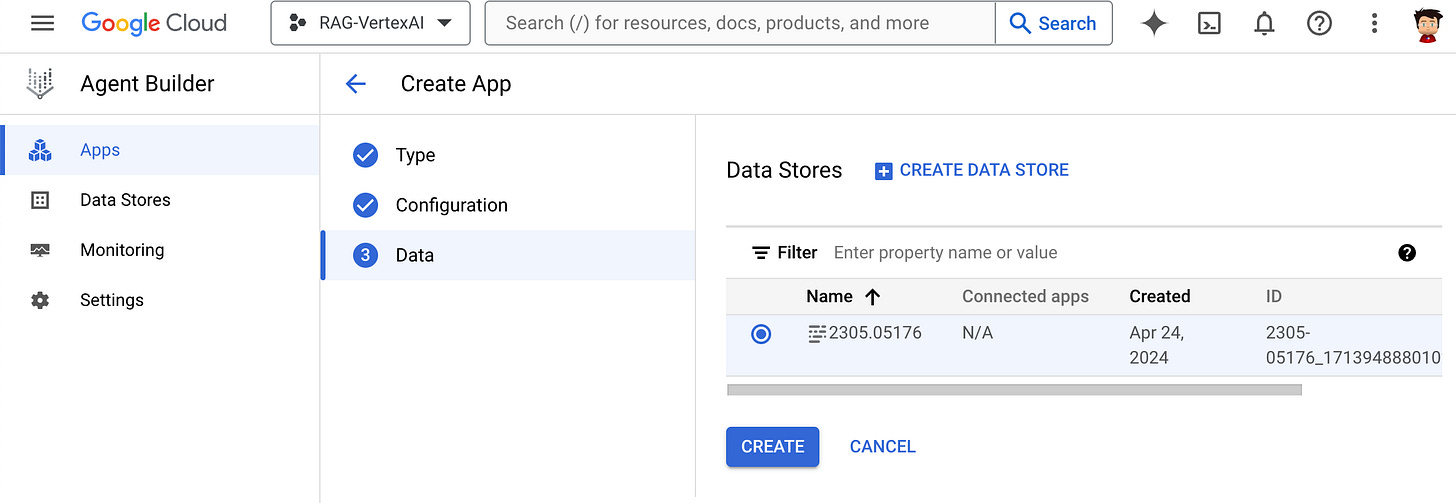Open the filter help question icon
This screenshot has height=503, width=1456.
tap(1407, 253)
